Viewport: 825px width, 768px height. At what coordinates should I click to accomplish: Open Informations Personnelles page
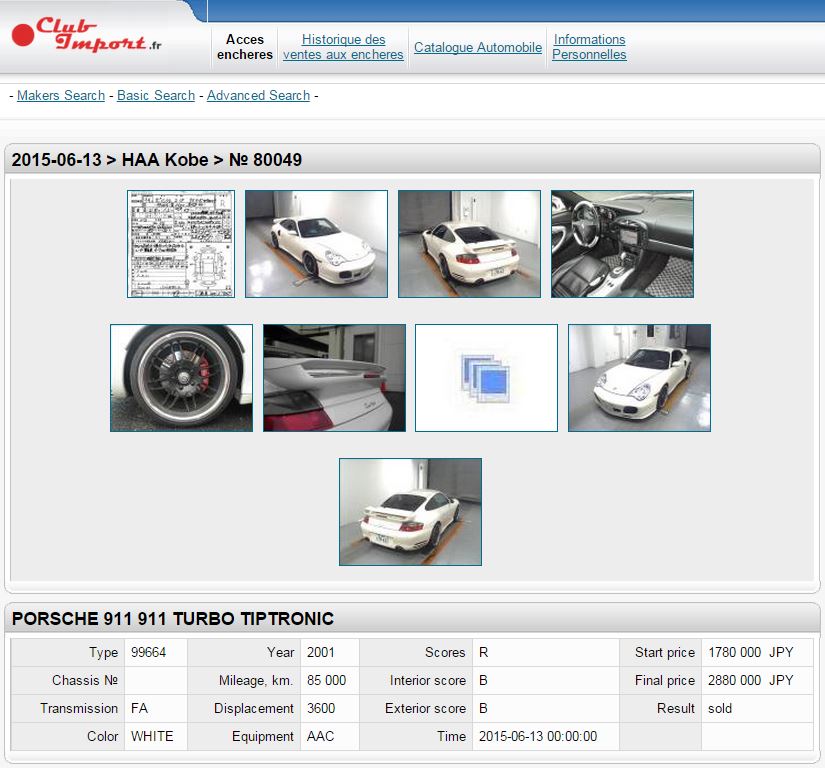click(589, 47)
